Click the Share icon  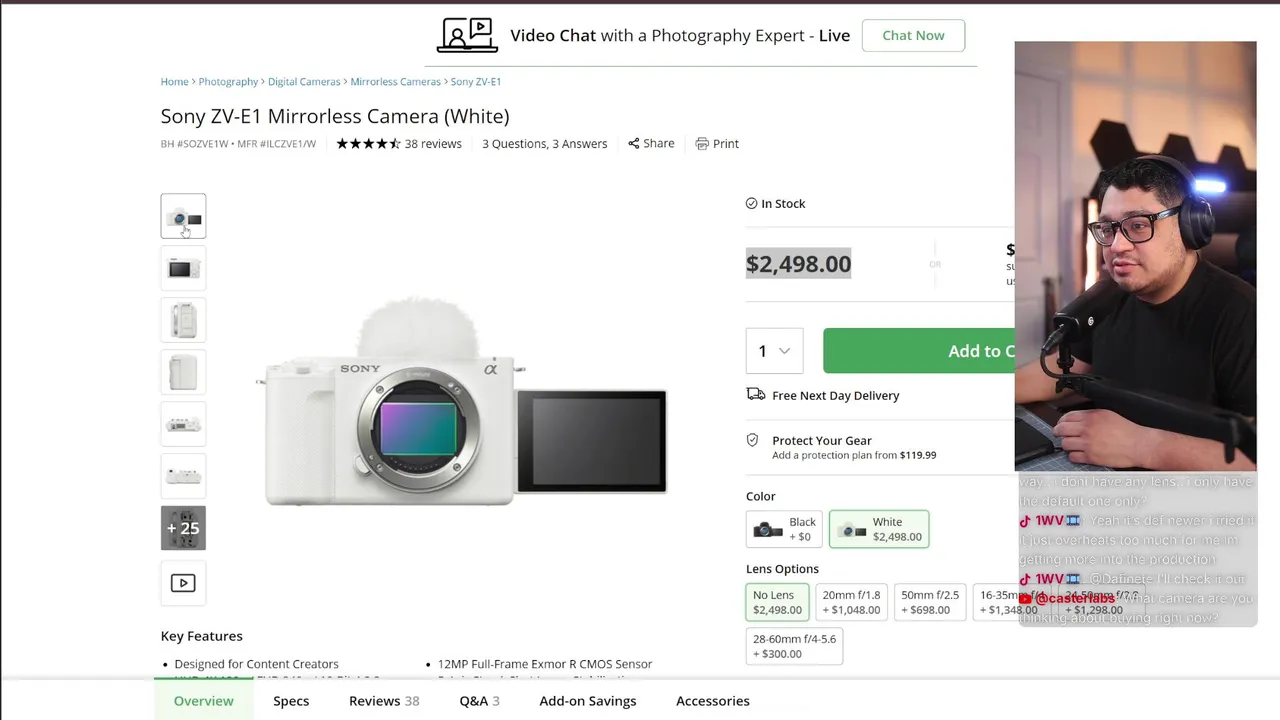pyautogui.click(x=634, y=144)
